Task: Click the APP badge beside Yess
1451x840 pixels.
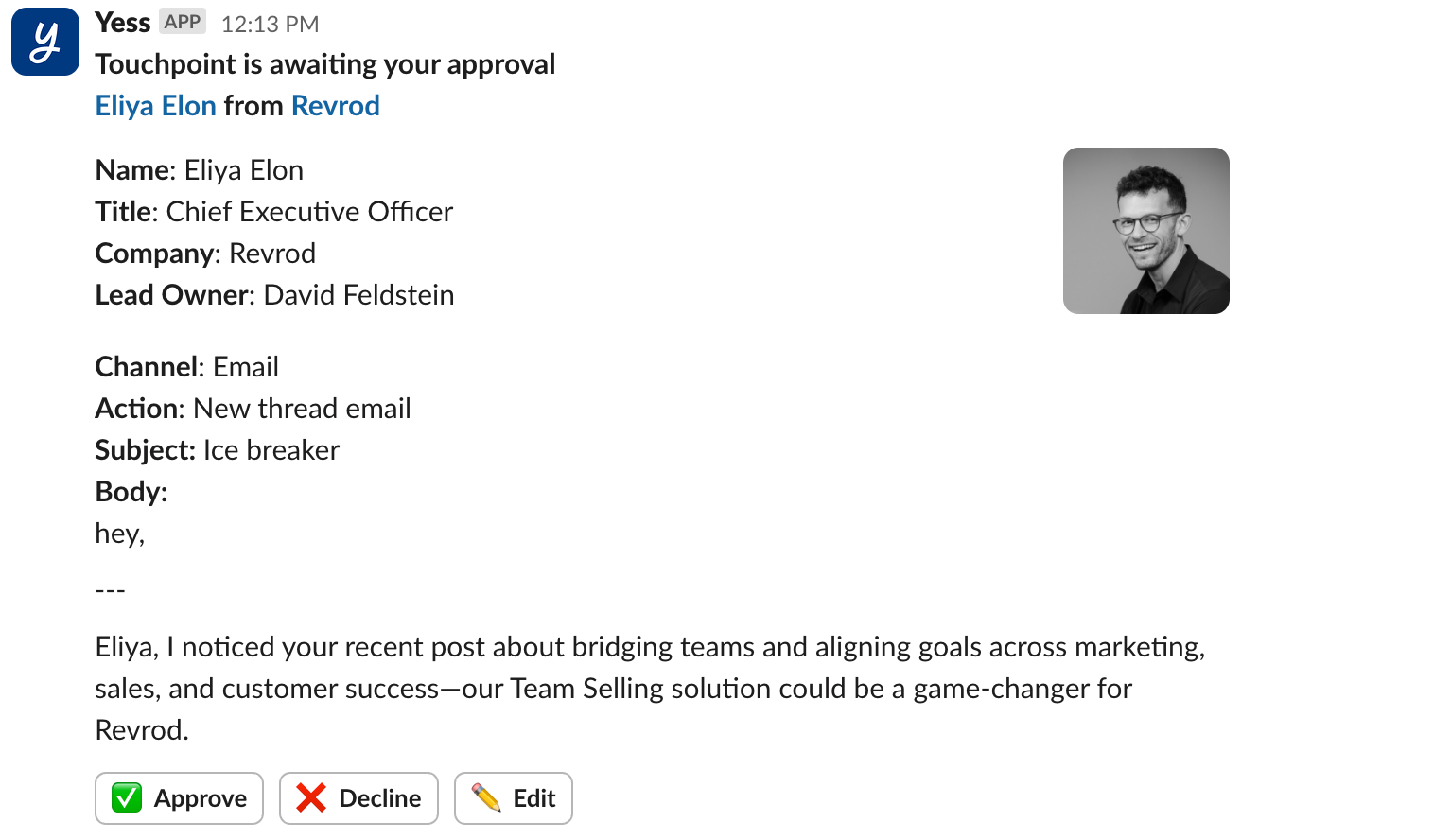Action: pyautogui.click(x=183, y=22)
